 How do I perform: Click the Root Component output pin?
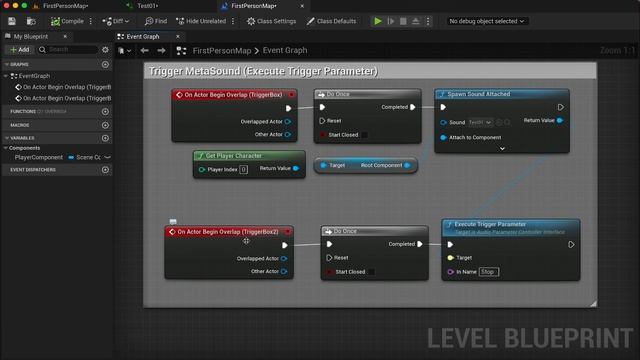pyautogui.click(x=407, y=165)
